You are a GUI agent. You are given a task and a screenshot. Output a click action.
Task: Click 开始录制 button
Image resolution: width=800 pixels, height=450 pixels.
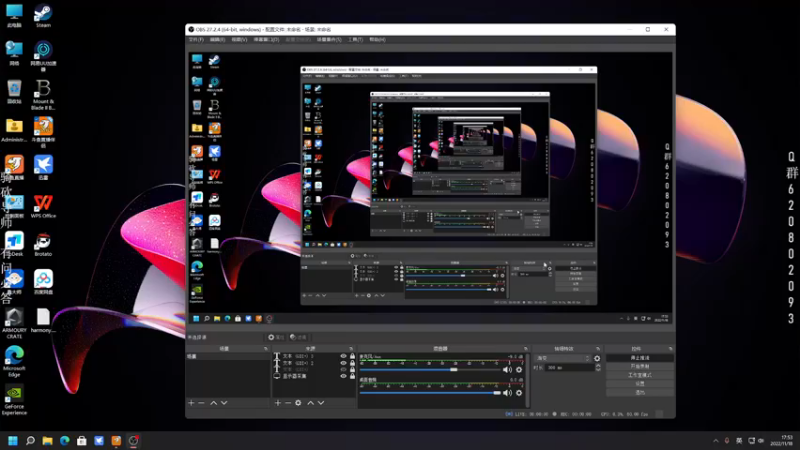(640, 367)
